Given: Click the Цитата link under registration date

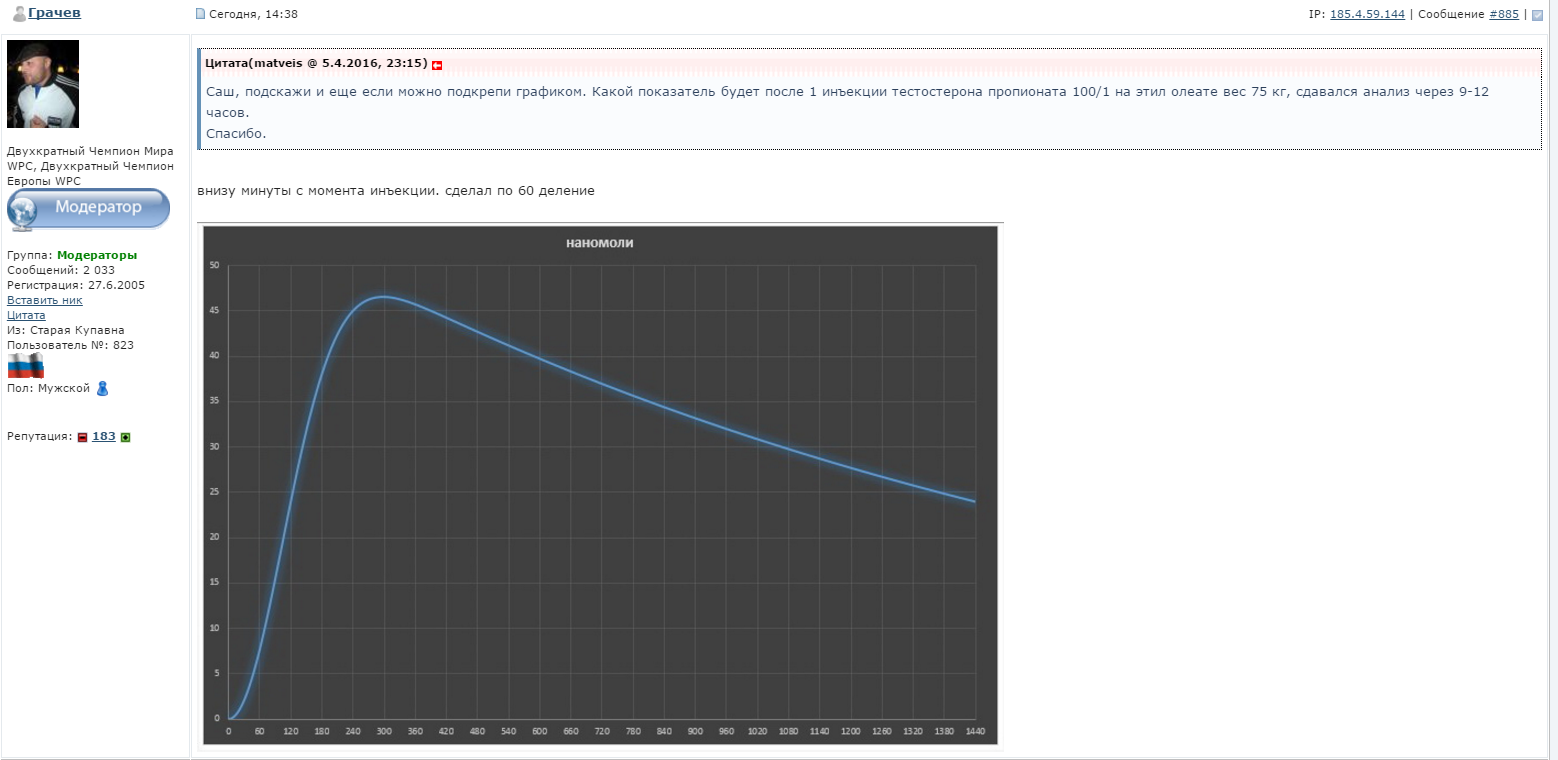Looking at the screenshot, I should pyautogui.click(x=26, y=315).
